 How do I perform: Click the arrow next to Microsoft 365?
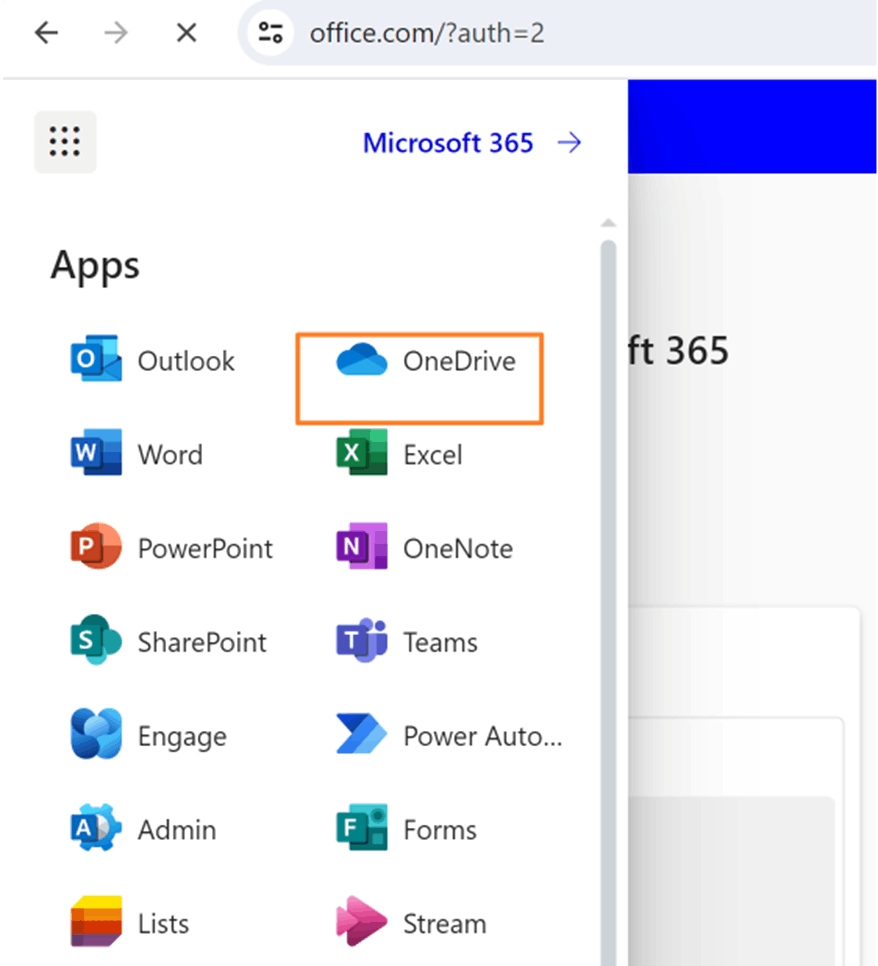point(569,143)
